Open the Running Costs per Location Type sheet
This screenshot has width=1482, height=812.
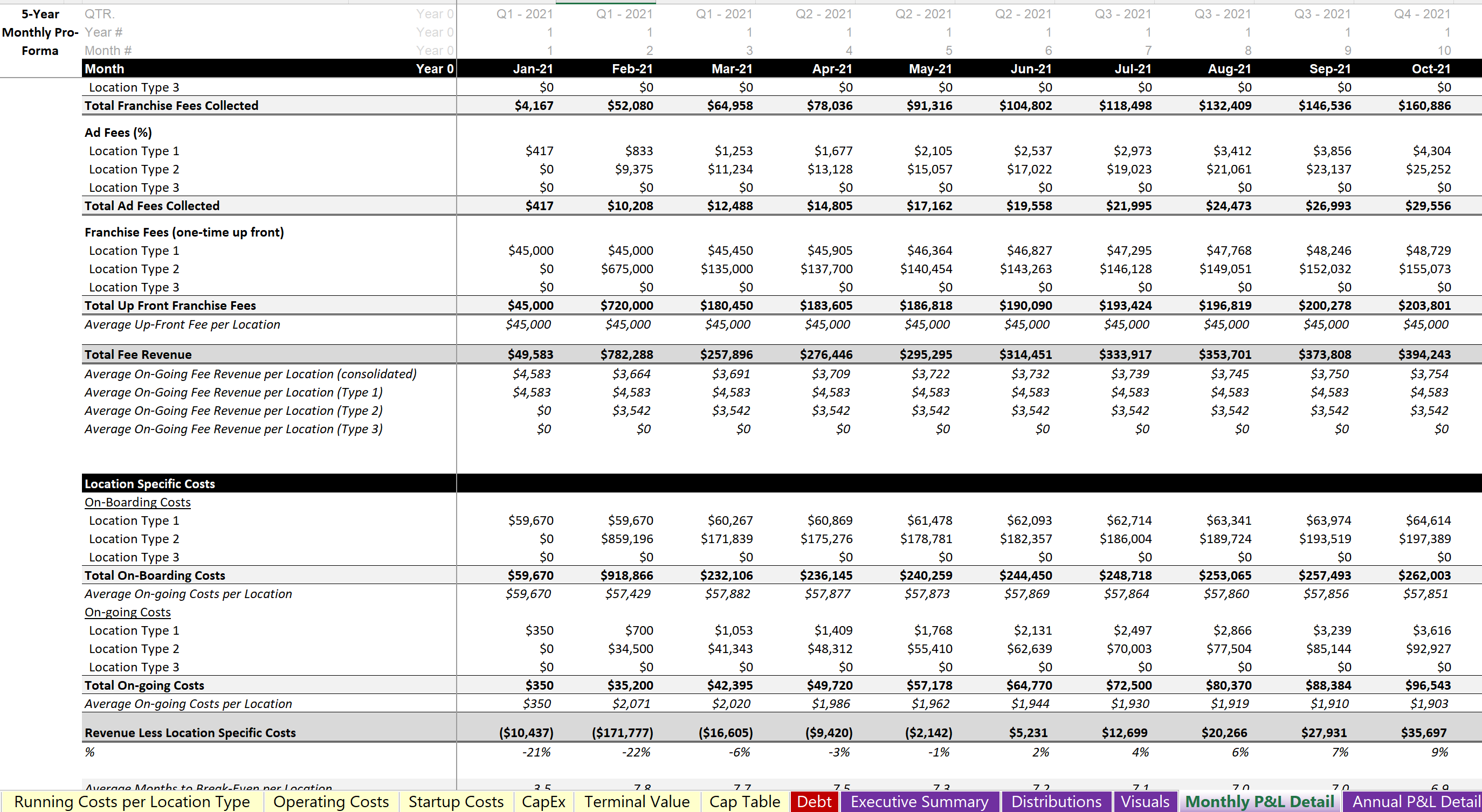coord(132,802)
